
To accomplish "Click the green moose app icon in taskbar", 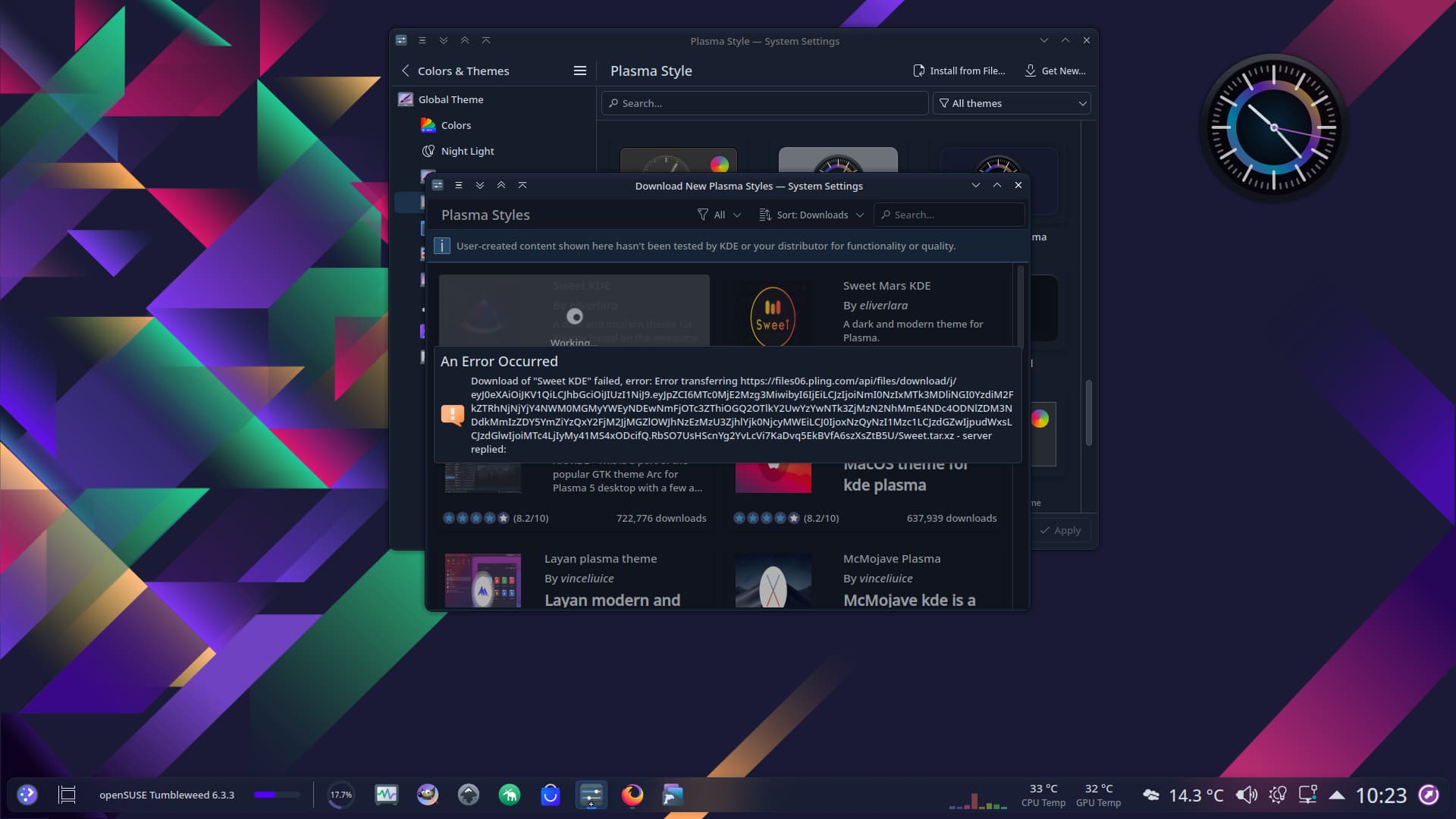I will [510, 795].
